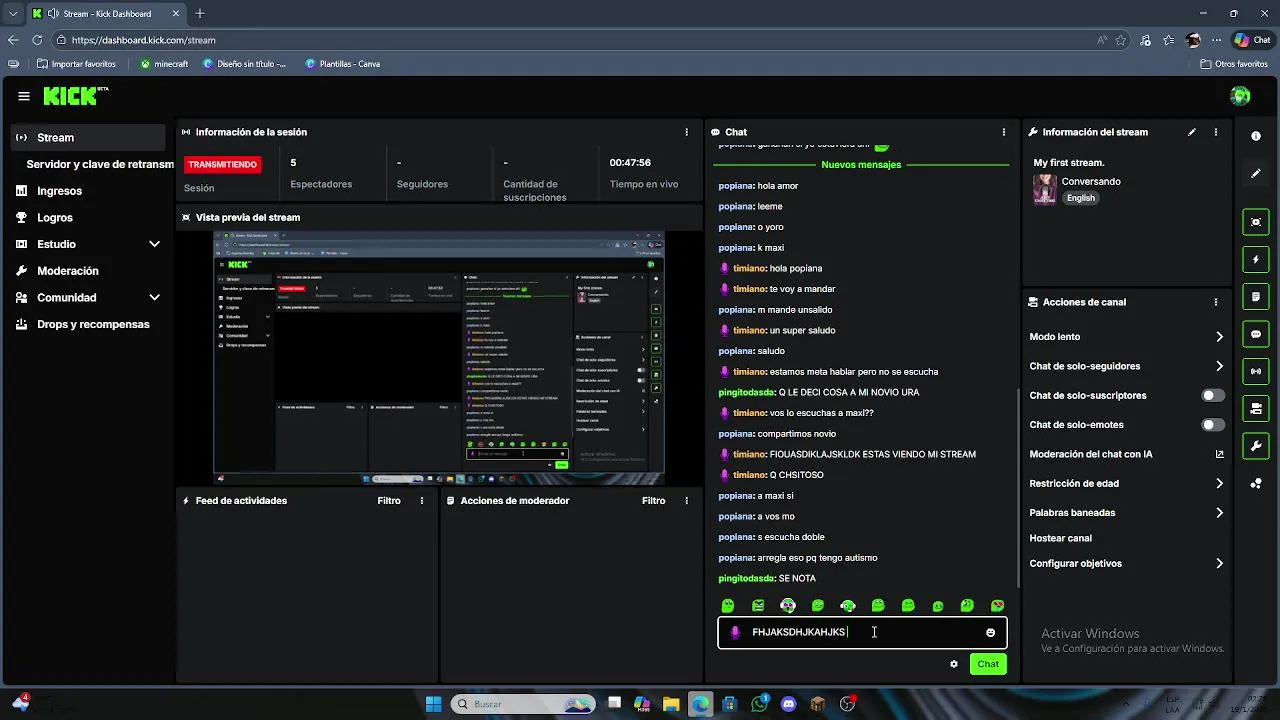
Task: Send message with the Chat button
Action: click(x=988, y=664)
